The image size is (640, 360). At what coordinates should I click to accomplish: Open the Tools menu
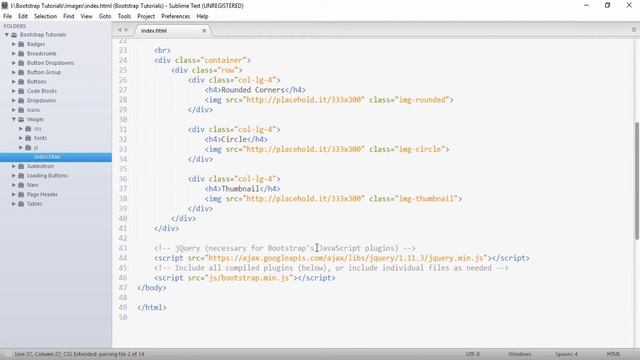pos(124,16)
